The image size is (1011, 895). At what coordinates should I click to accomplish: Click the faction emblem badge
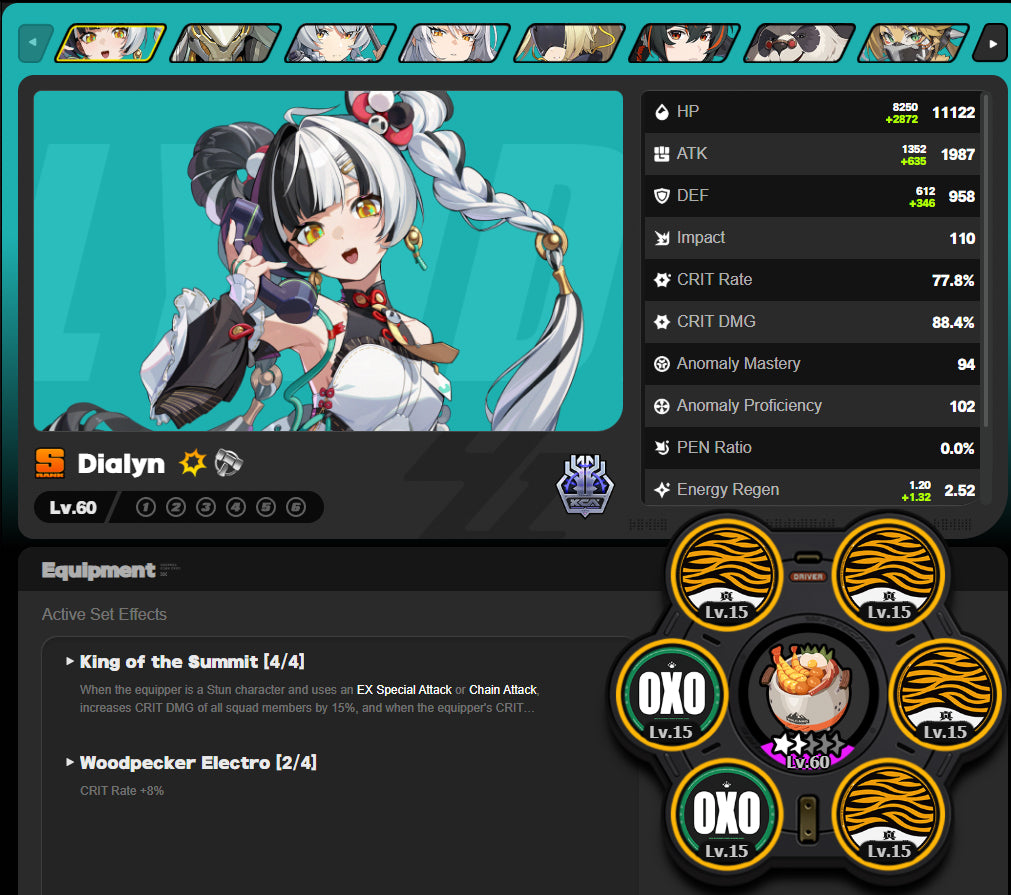tap(585, 486)
